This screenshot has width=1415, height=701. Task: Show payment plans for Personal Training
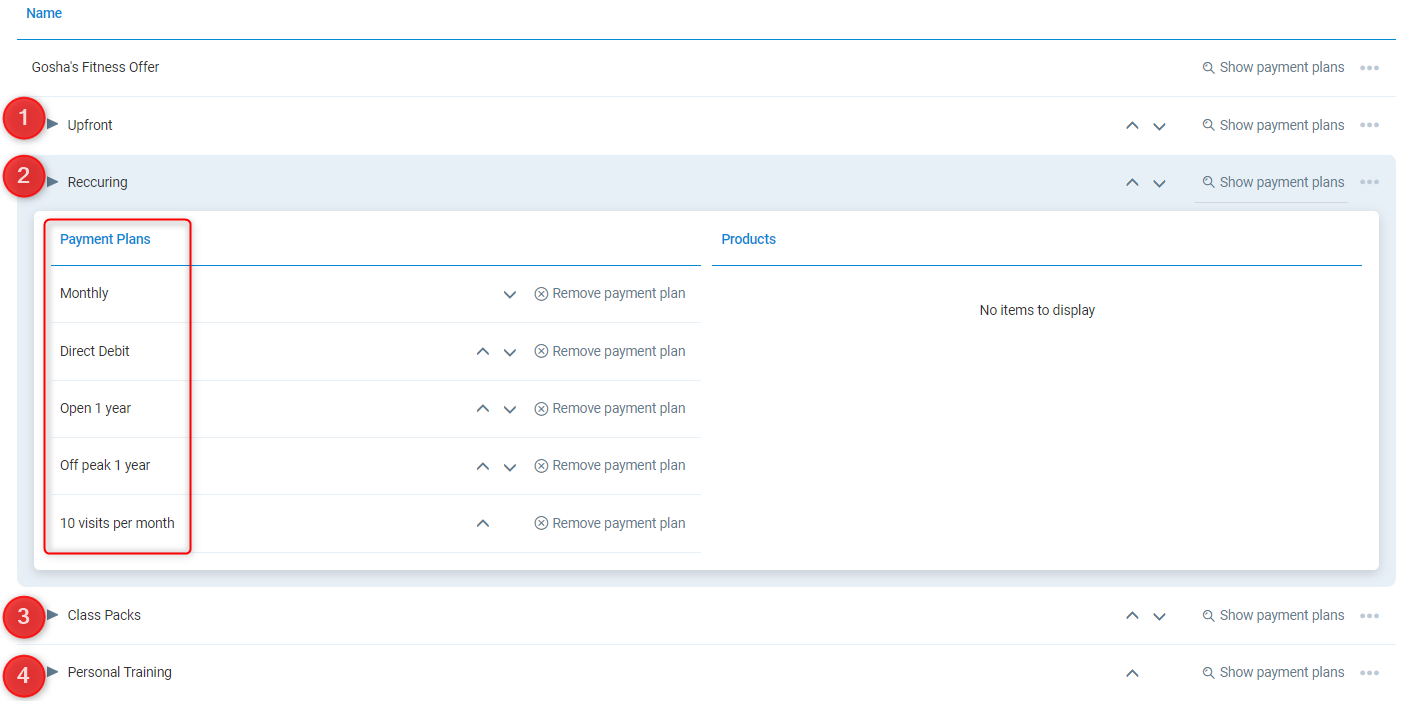(x=1273, y=673)
